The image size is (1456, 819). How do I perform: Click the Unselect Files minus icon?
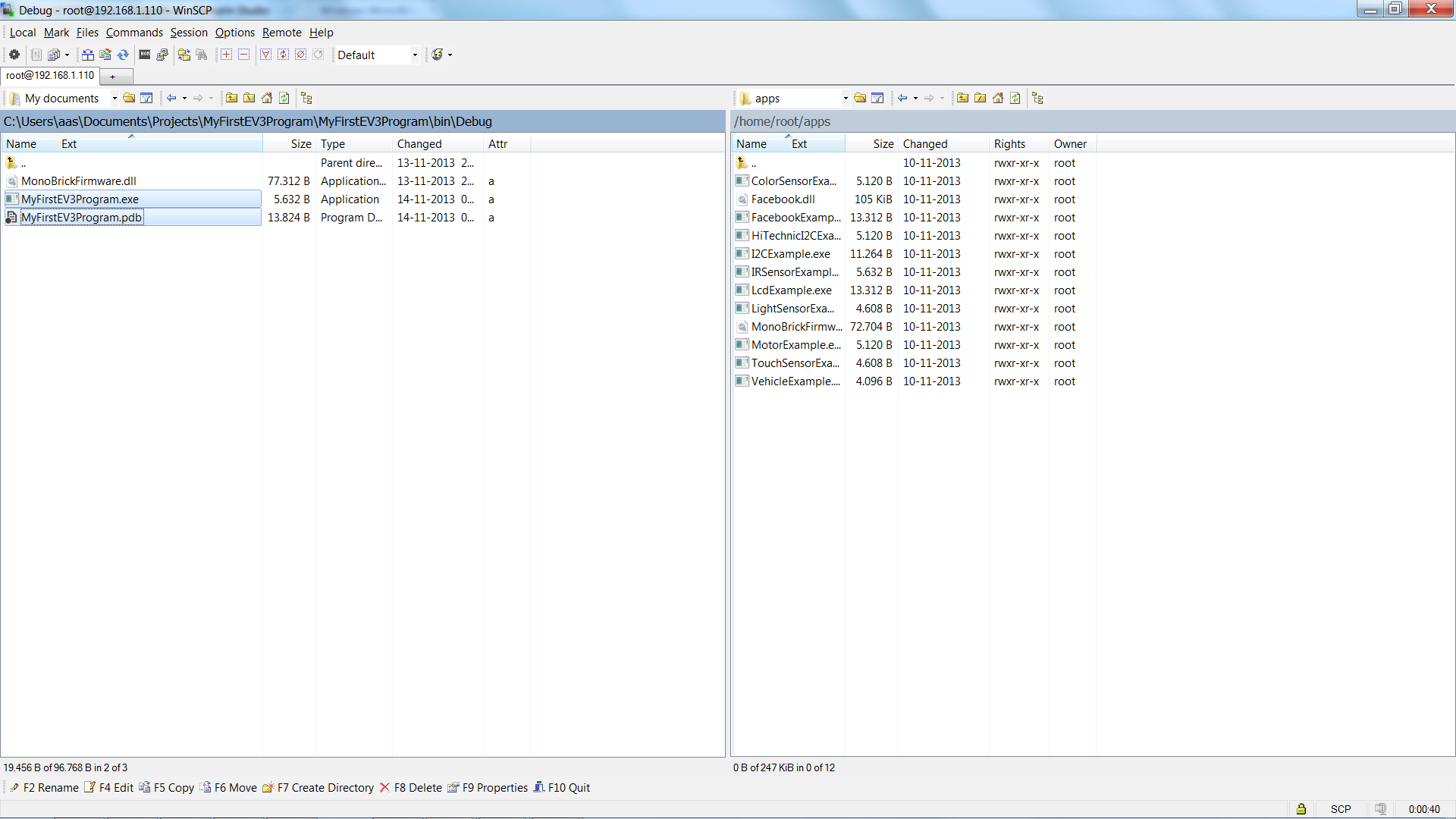coord(243,55)
